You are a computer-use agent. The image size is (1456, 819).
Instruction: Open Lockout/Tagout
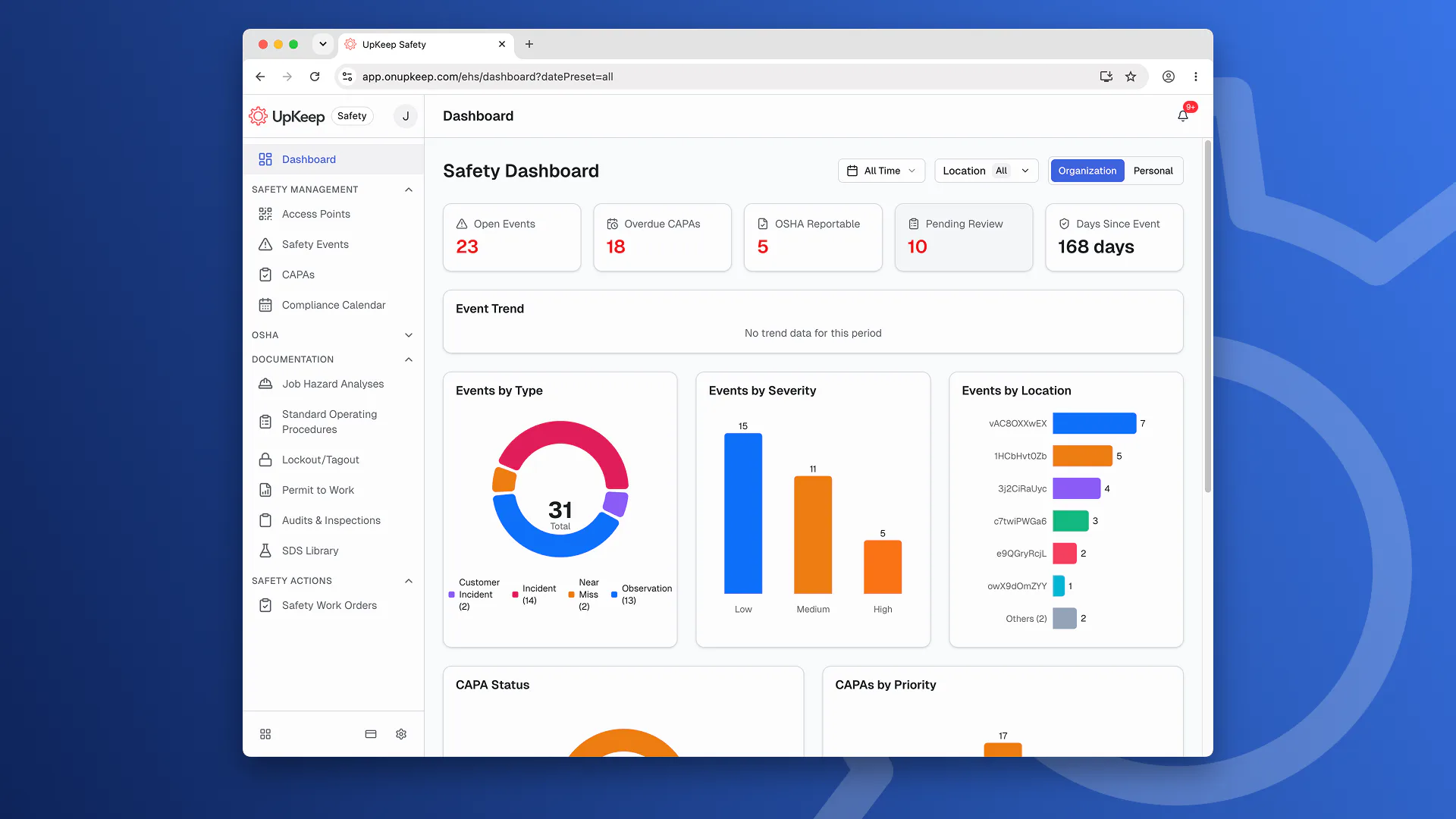point(333,460)
